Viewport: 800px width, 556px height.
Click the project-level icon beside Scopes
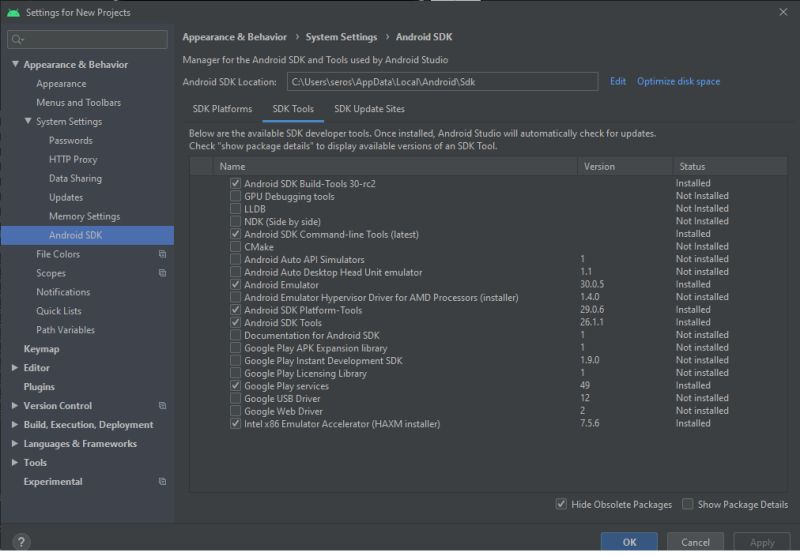pyautogui.click(x=162, y=273)
